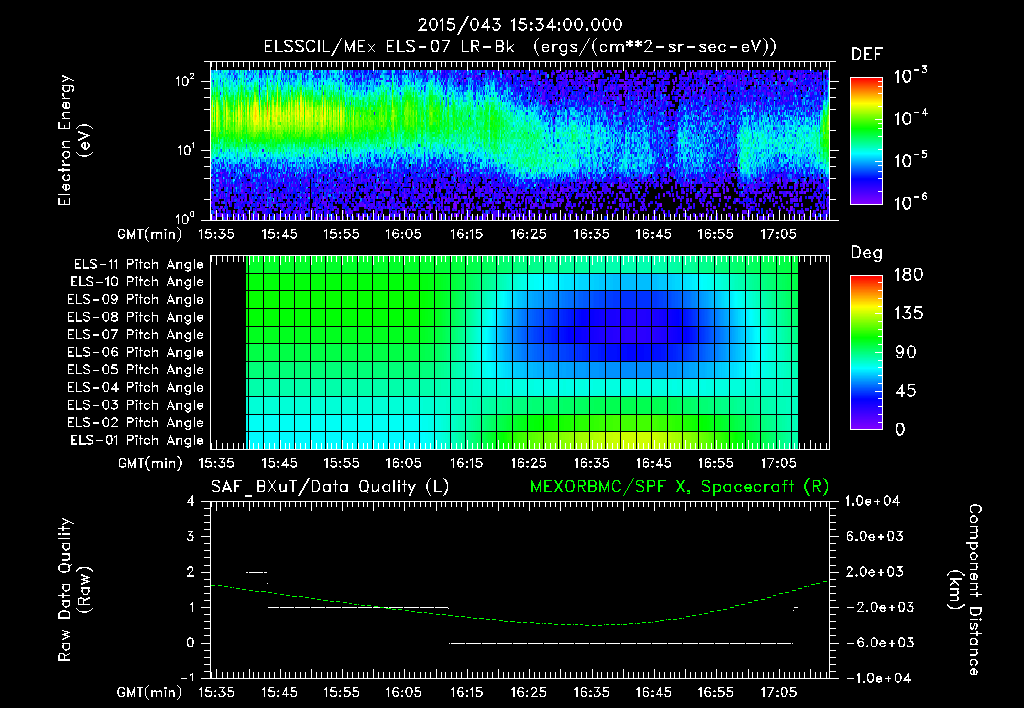Click the 135 tick on the Deg colorbar
Screen dimensions: 1024x708
click(x=908, y=314)
